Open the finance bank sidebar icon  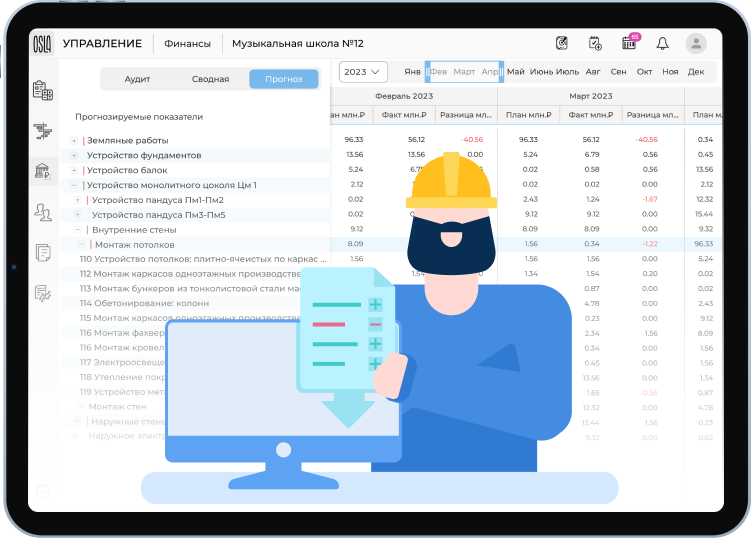(x=42, y=171)
